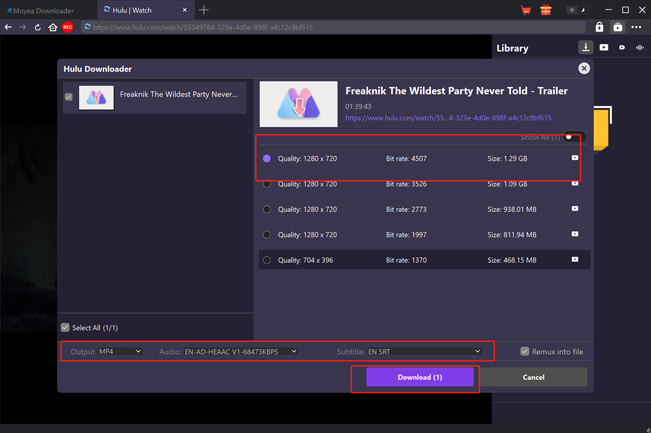Open a new tab with plus icon
Screen dimensions: 651x433
pos(203,10)
